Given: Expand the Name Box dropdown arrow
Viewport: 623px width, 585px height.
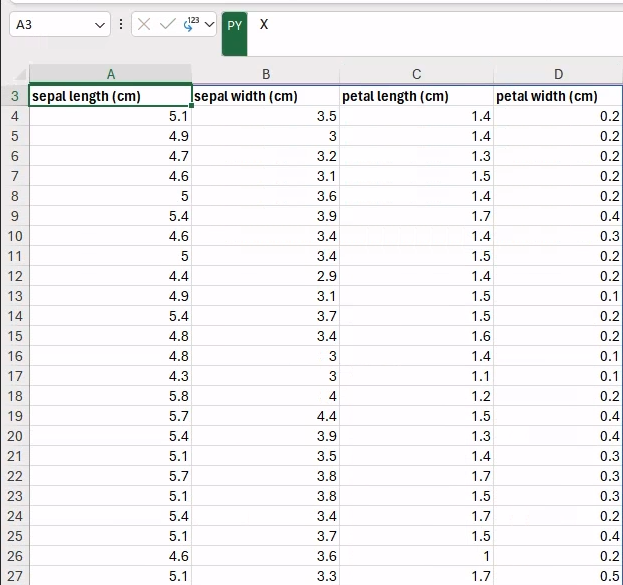Looking at the screenshot, I should 99,25.
